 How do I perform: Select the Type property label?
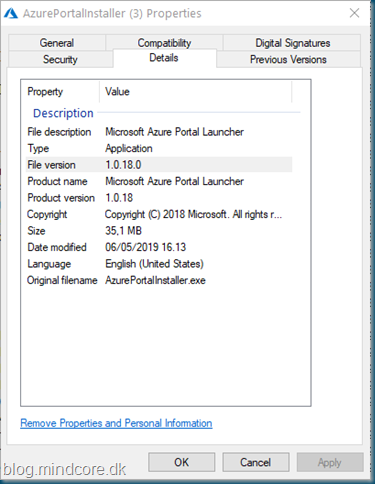pos(38,148)
